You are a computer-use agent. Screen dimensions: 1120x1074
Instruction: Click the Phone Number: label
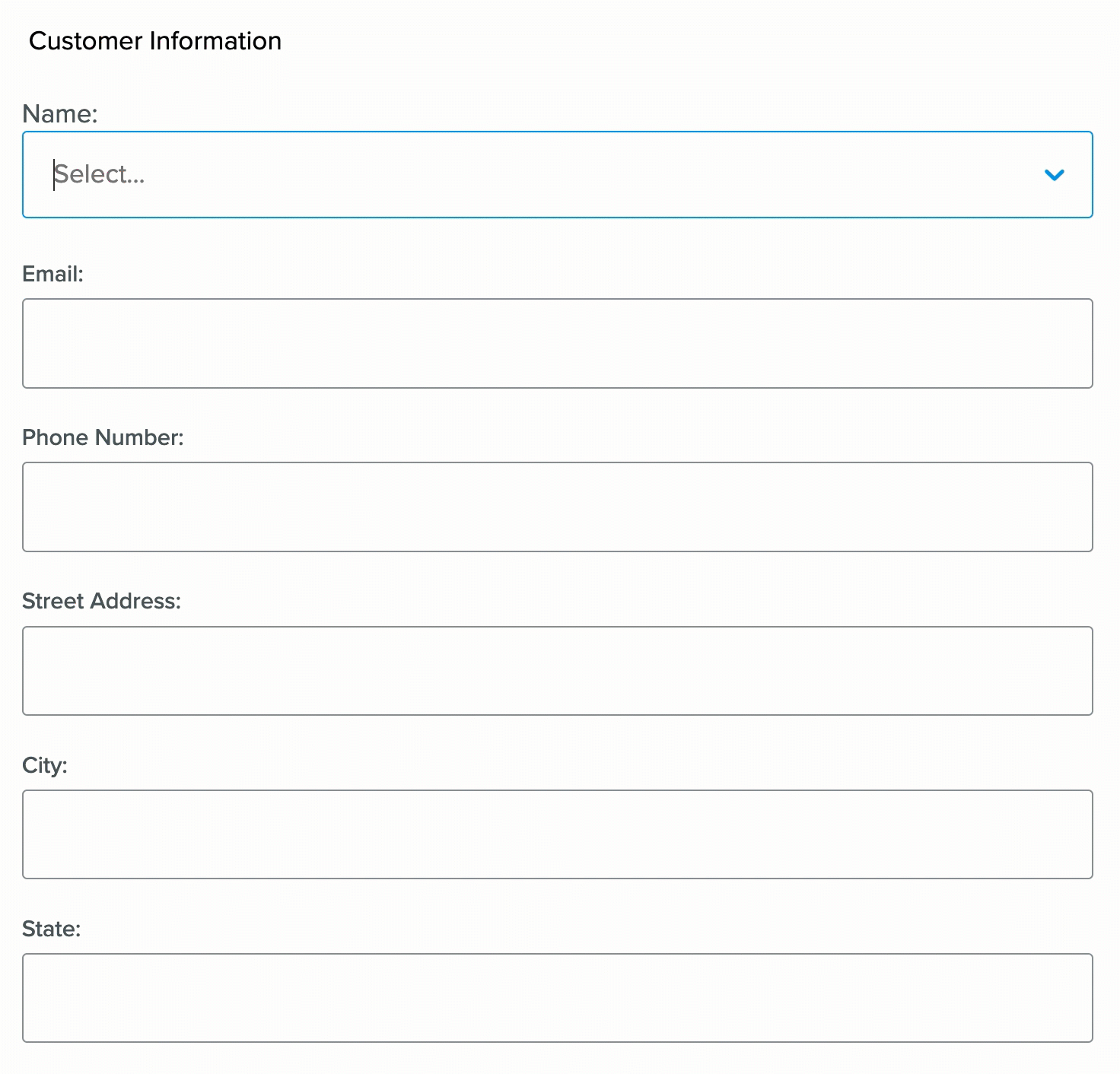[103, 437]
